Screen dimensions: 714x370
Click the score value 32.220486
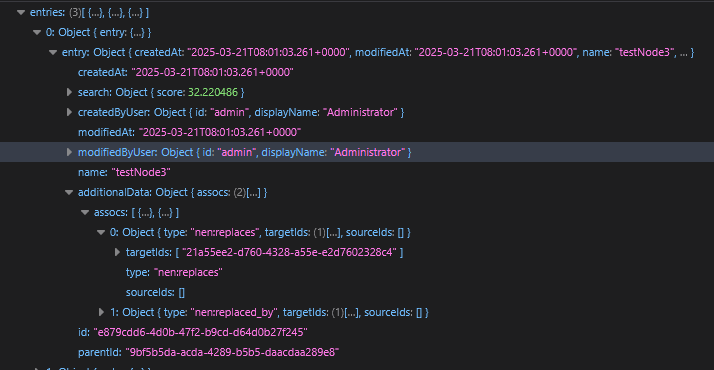point(213,92)
